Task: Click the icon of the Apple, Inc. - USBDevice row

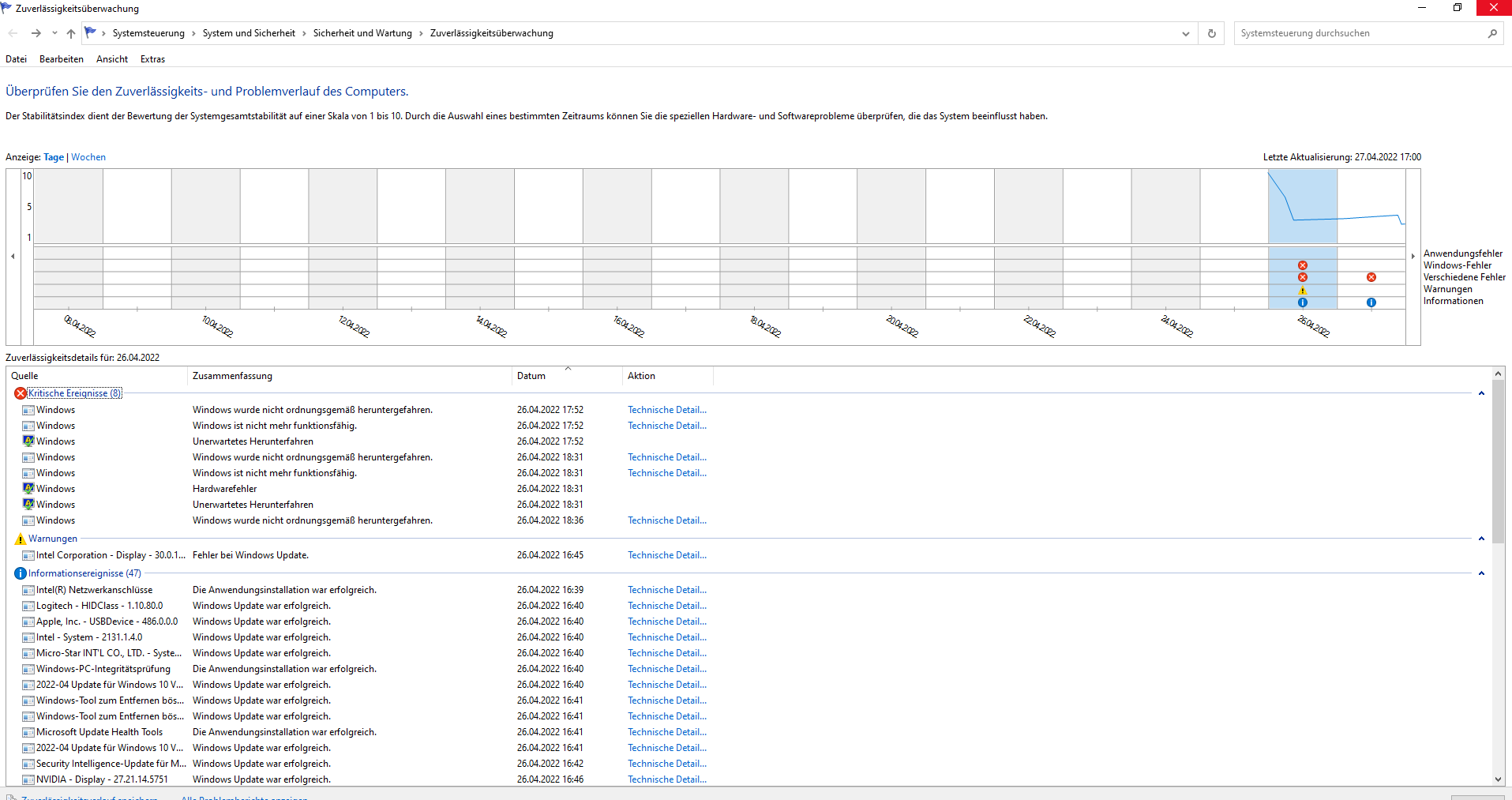Action: coord(28,622)
